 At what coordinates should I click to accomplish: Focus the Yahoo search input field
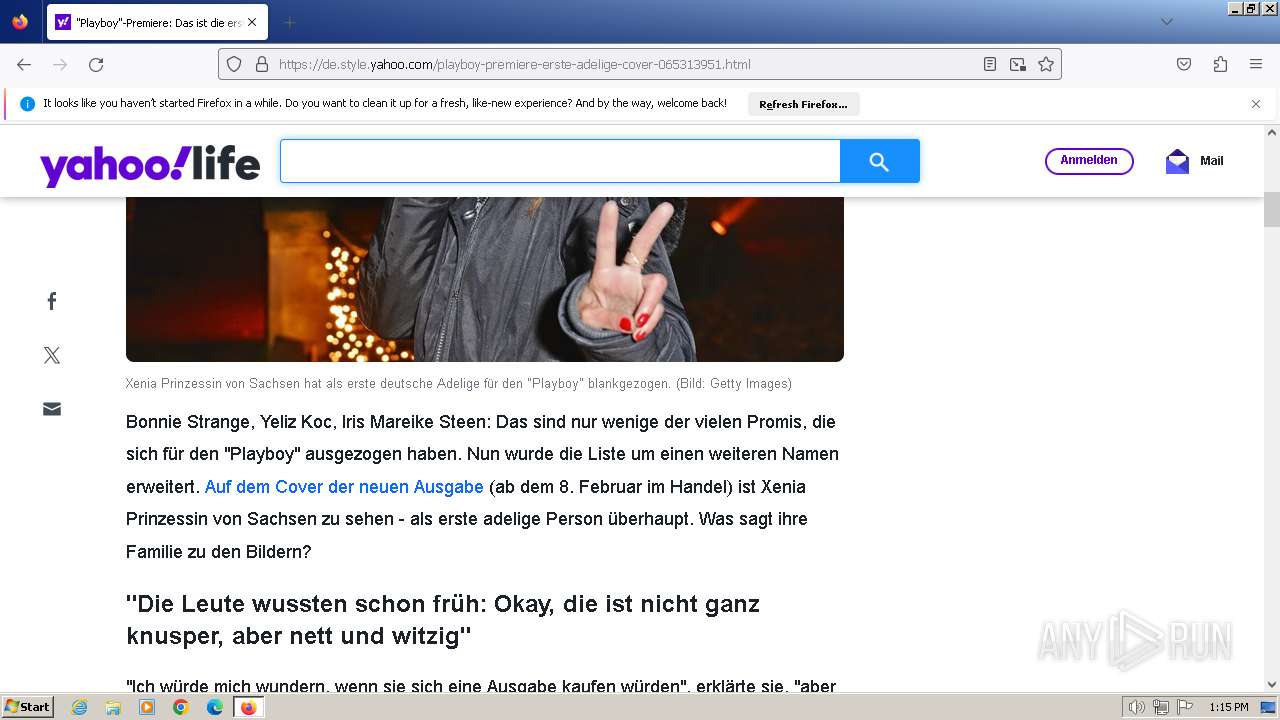[x=560, y=161]
